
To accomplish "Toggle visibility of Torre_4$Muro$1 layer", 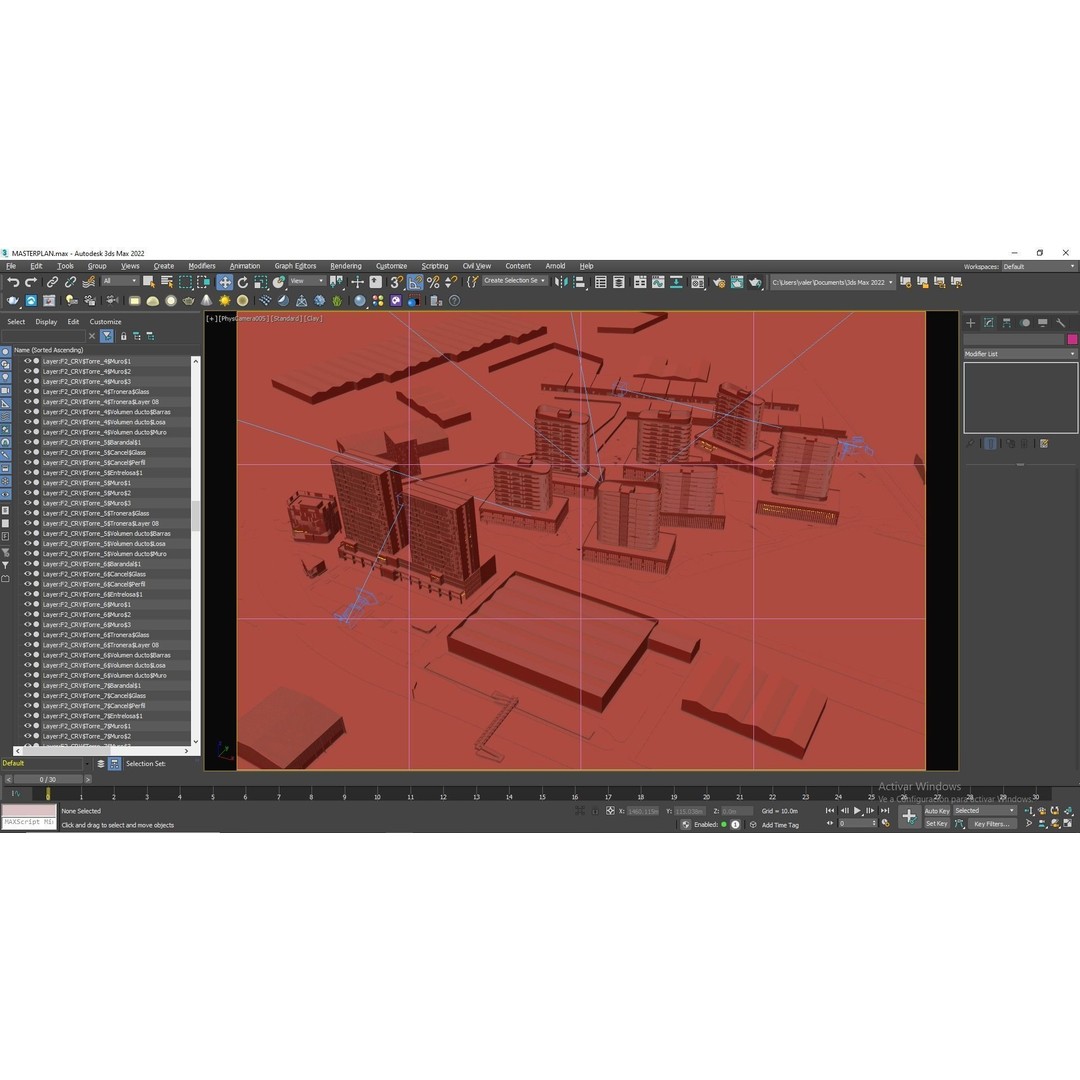I will 28,361.
